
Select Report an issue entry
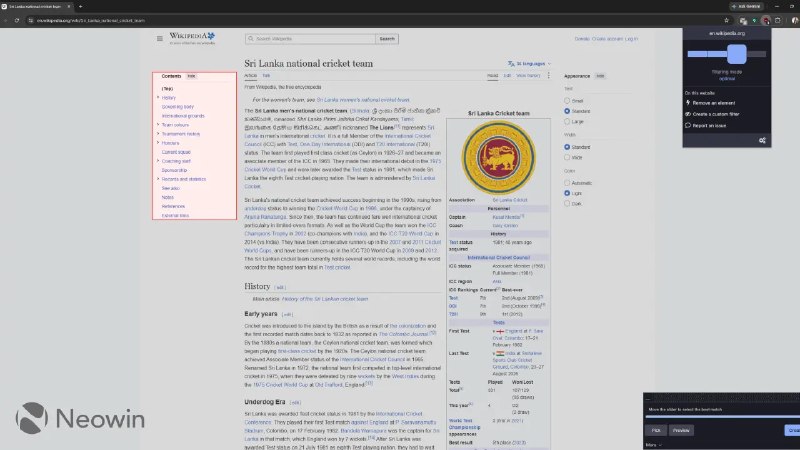point(709,125)
